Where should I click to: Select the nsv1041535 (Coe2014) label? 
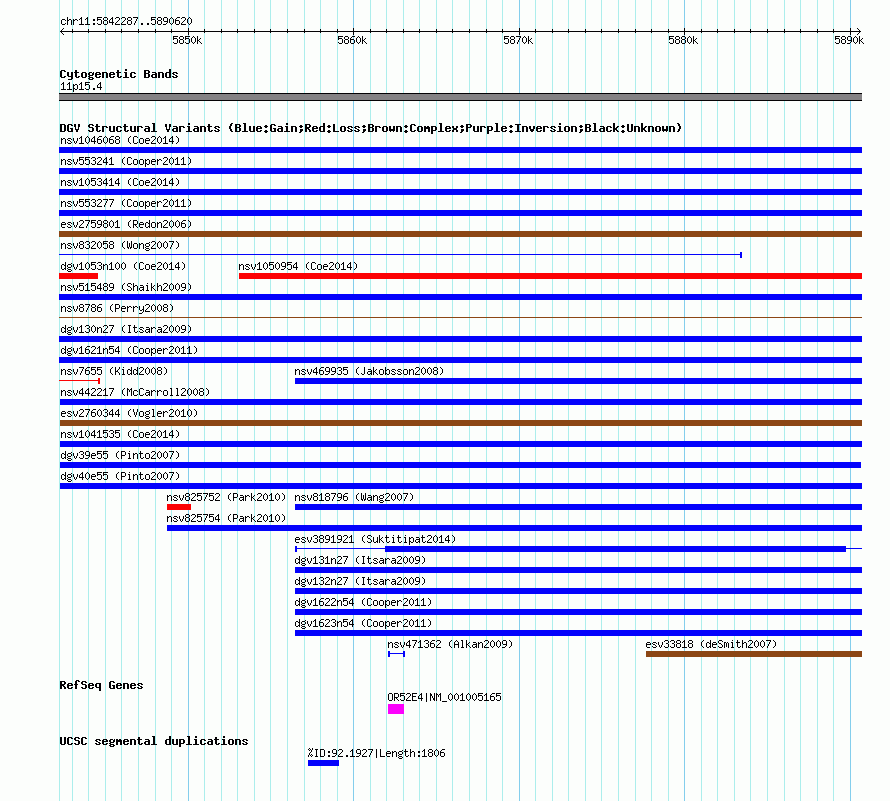(120, 434)
